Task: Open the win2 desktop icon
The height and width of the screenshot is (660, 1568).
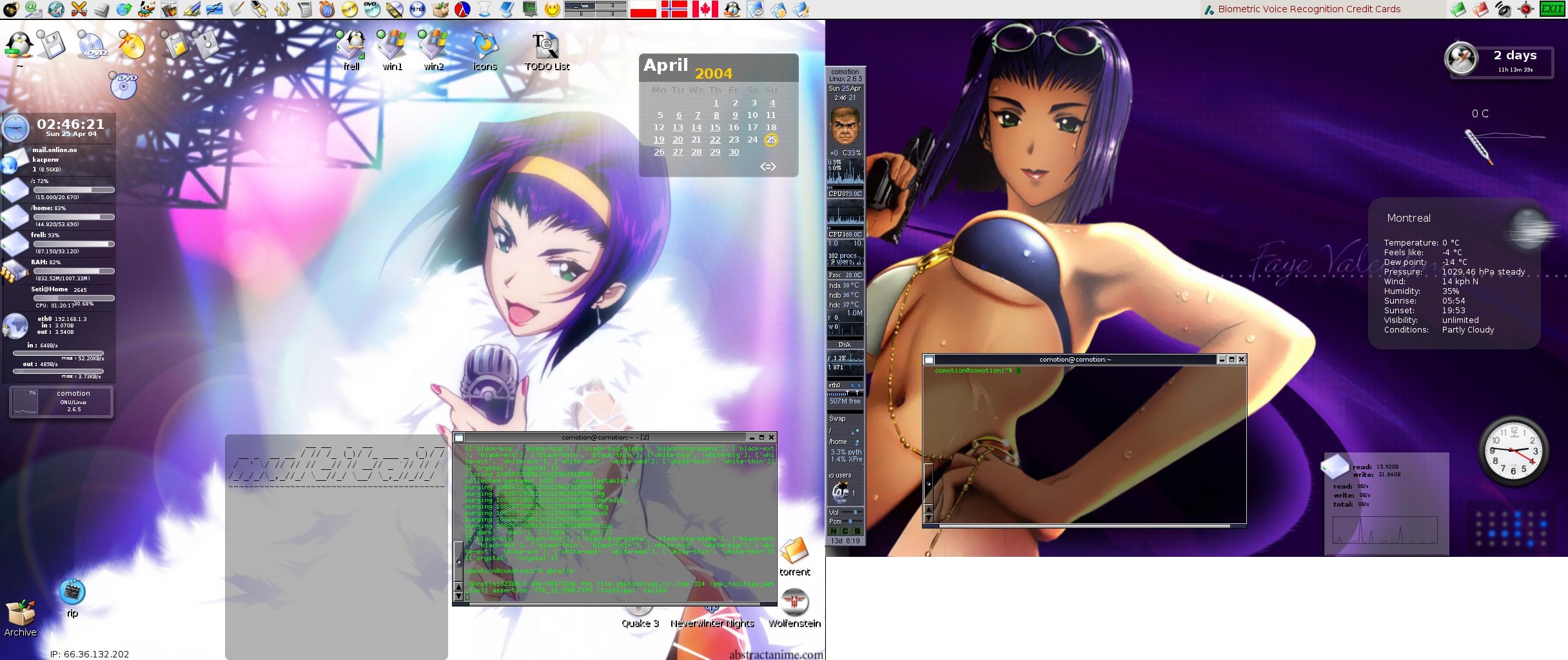Action: tap(433, 50)
